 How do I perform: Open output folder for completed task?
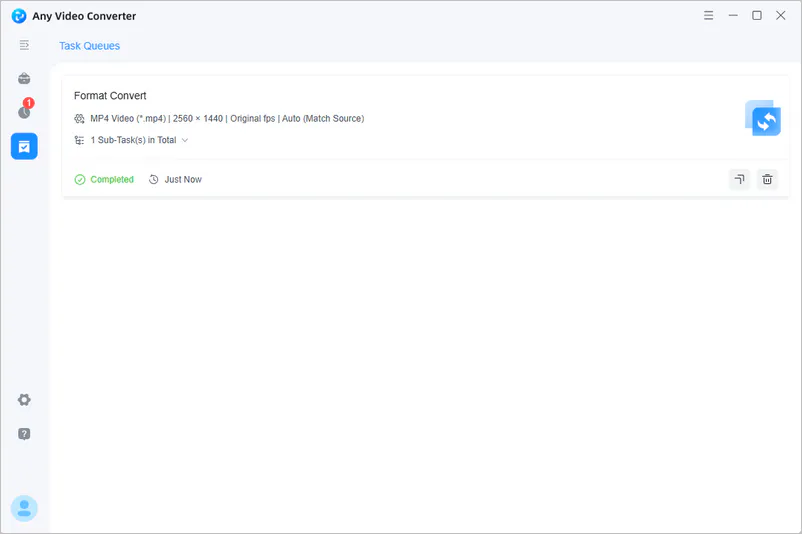point(740,179)
